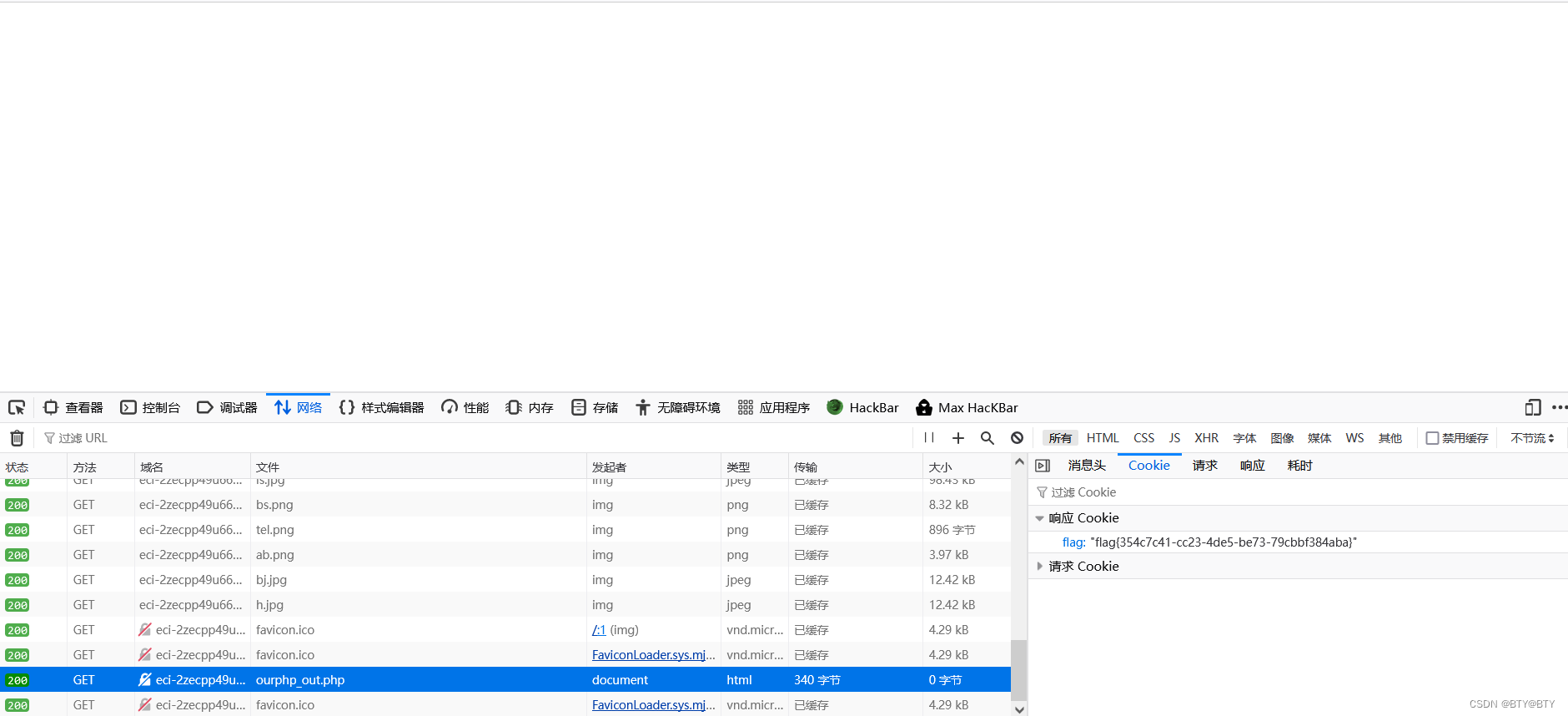Open request blocking icon
Screen dimensions: 1568x716
(x=1017, y=438)
